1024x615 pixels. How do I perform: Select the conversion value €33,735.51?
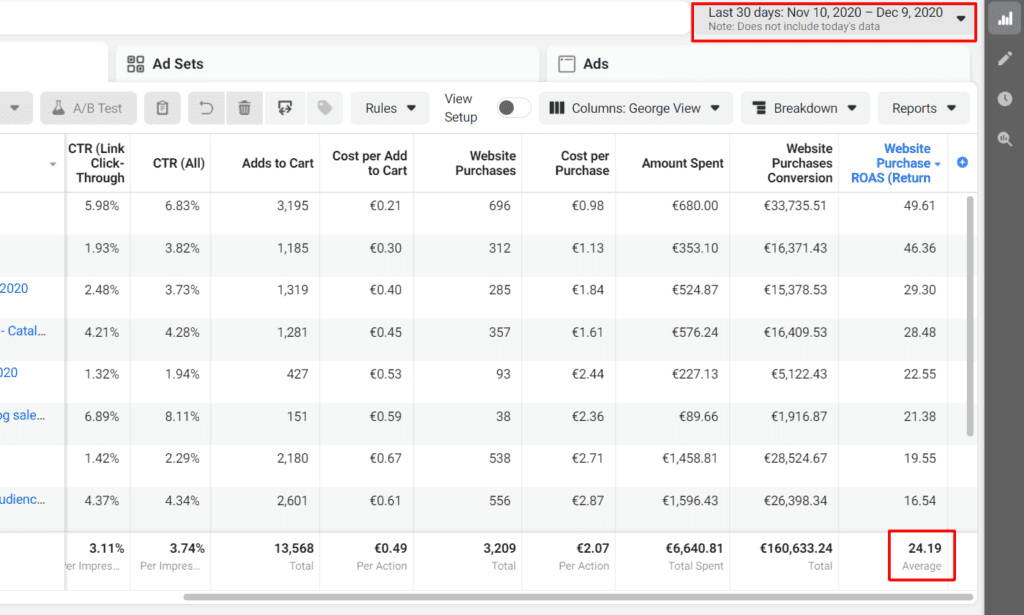click(795, 206)
